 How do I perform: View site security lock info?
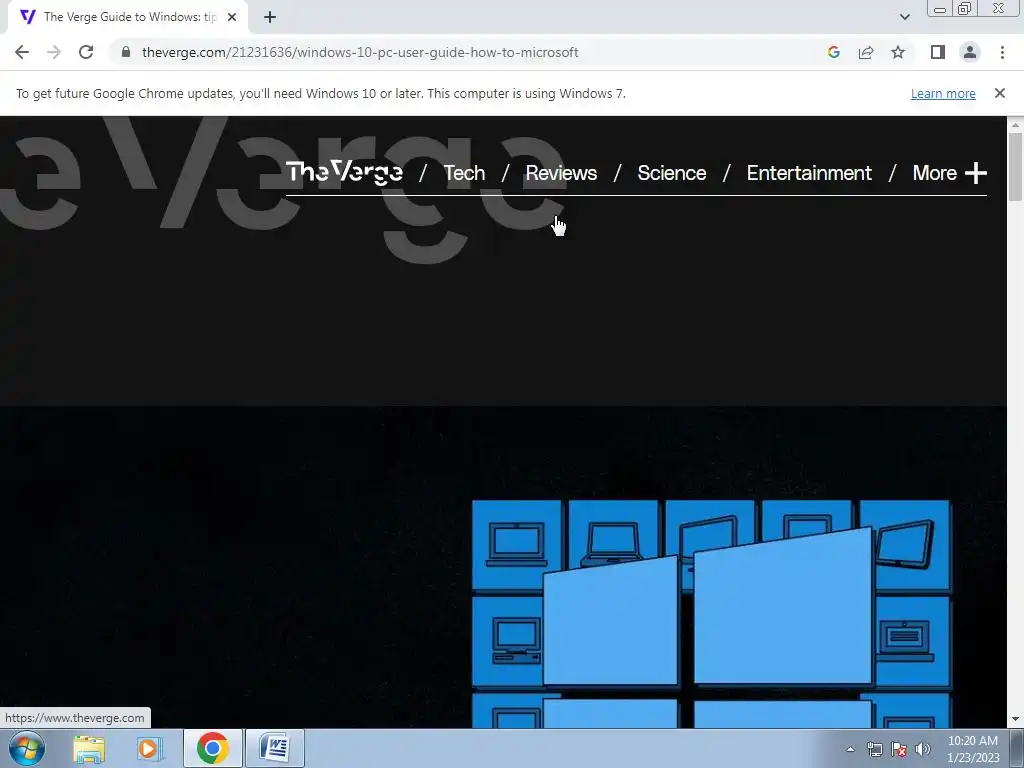click(126, 52)
